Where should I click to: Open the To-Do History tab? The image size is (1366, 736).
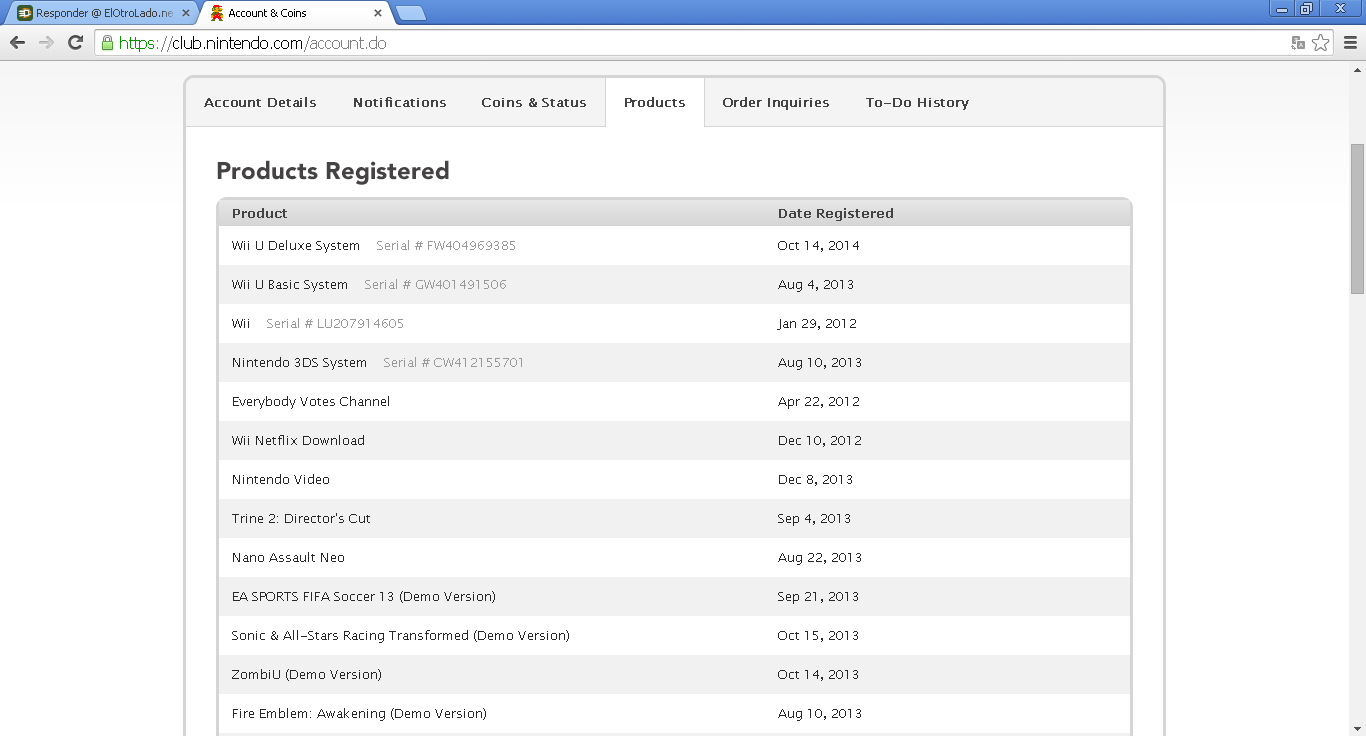917,102
